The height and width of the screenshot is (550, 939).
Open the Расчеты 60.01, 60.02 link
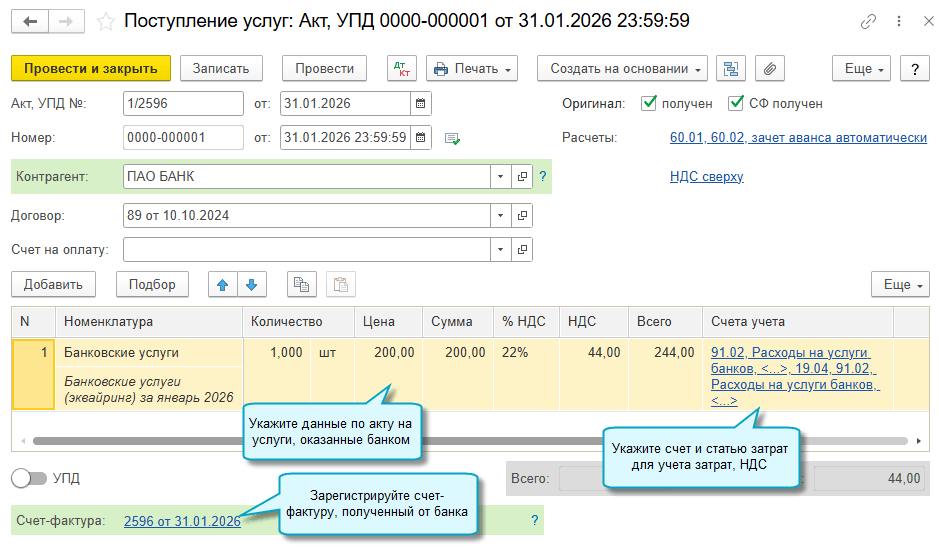[798, 138]
